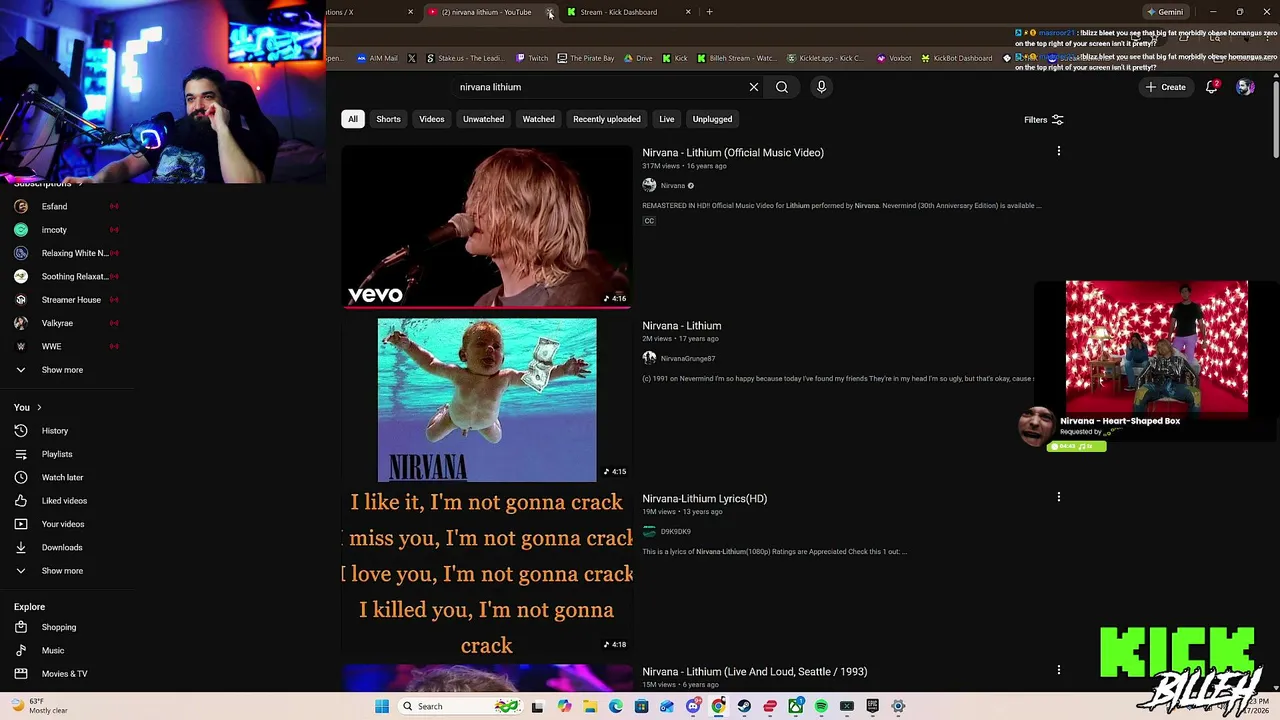Screen dimensions: 1280x720
Task: Open the Esfand channel subscription
Action: click(54, 207)
